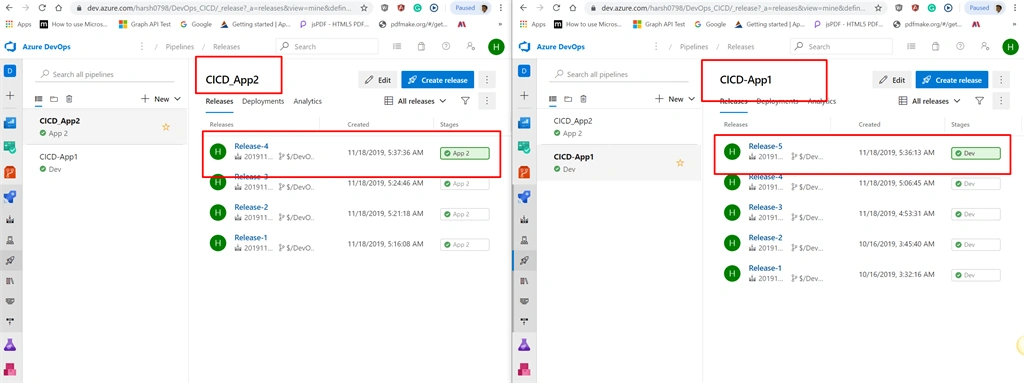Screen dimensions: 1024x383
Task: Open help question icon in CICD_App2 window header
Action: (x=446, y=47)
